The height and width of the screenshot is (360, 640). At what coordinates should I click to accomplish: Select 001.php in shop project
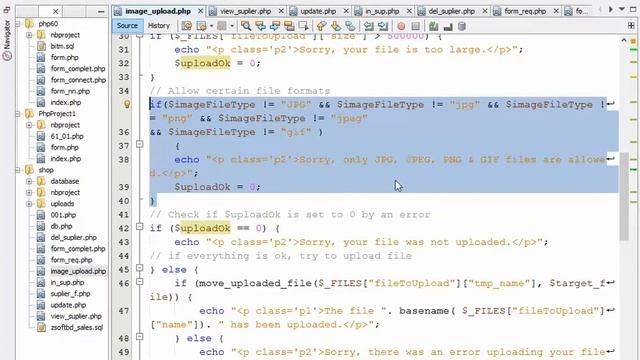point(63,215)
